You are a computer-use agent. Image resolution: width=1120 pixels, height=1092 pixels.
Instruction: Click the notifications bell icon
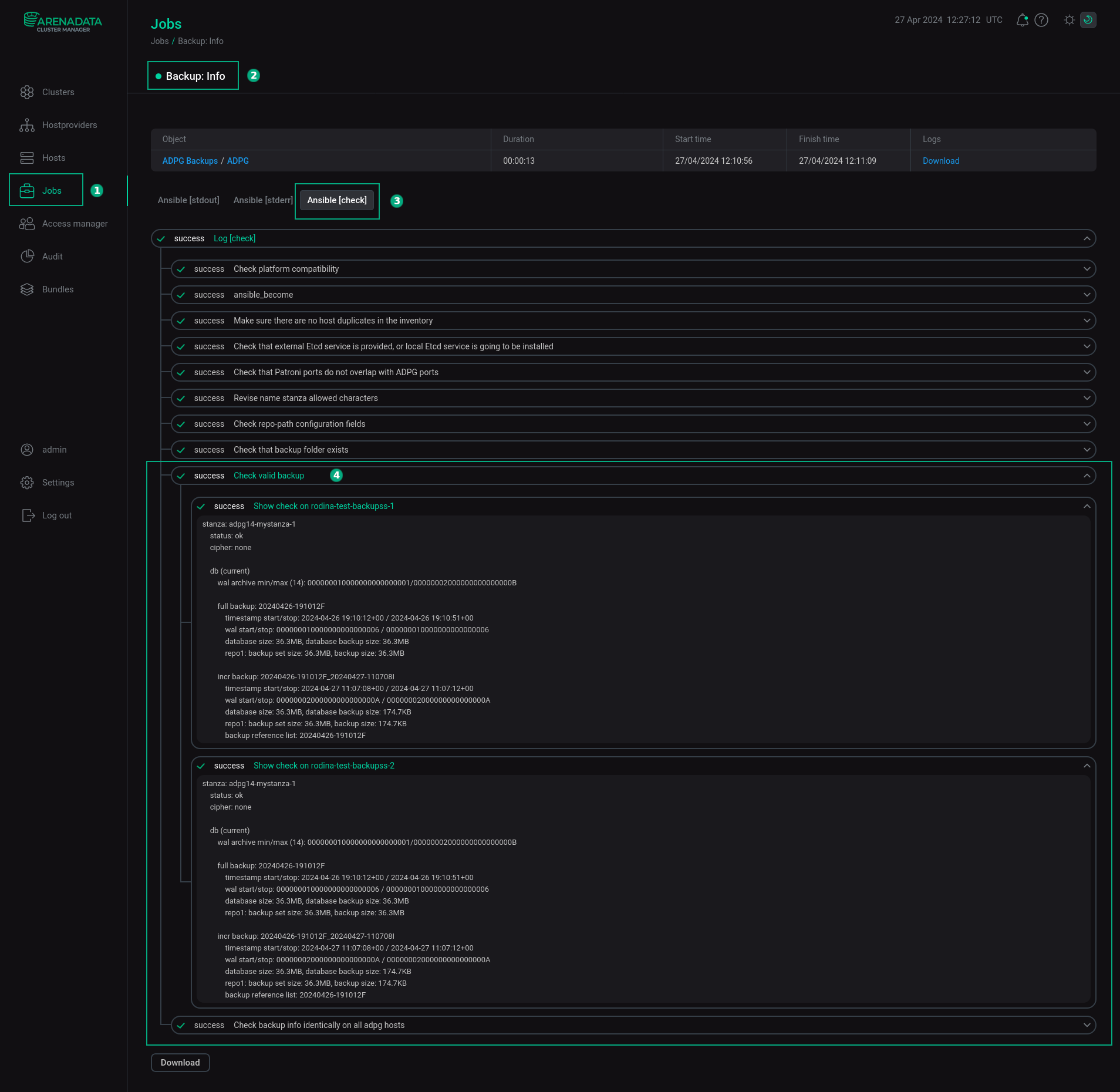coord(1022,20)
